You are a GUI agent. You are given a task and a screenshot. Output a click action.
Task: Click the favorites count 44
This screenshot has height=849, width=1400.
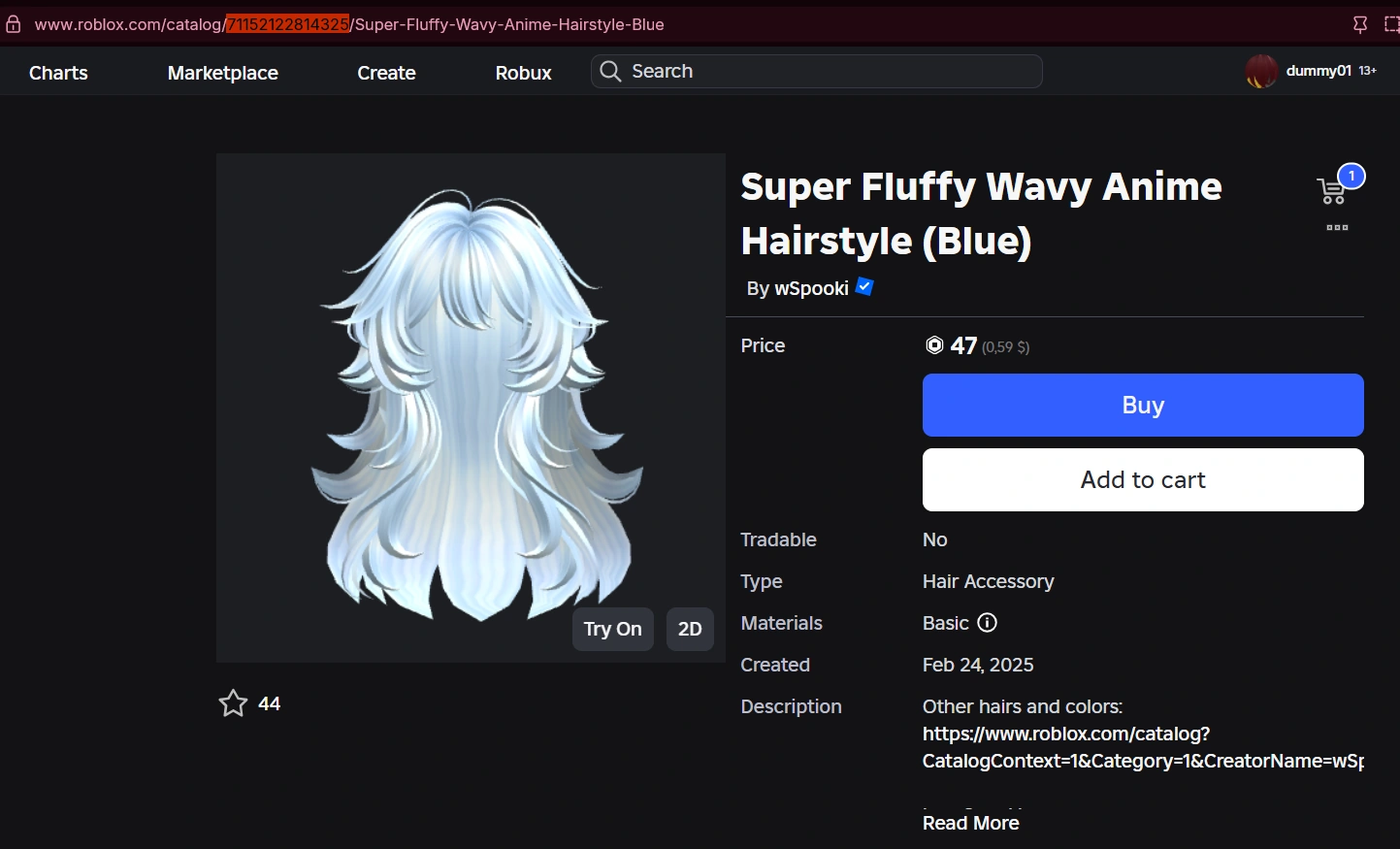[x=270, y=703]
